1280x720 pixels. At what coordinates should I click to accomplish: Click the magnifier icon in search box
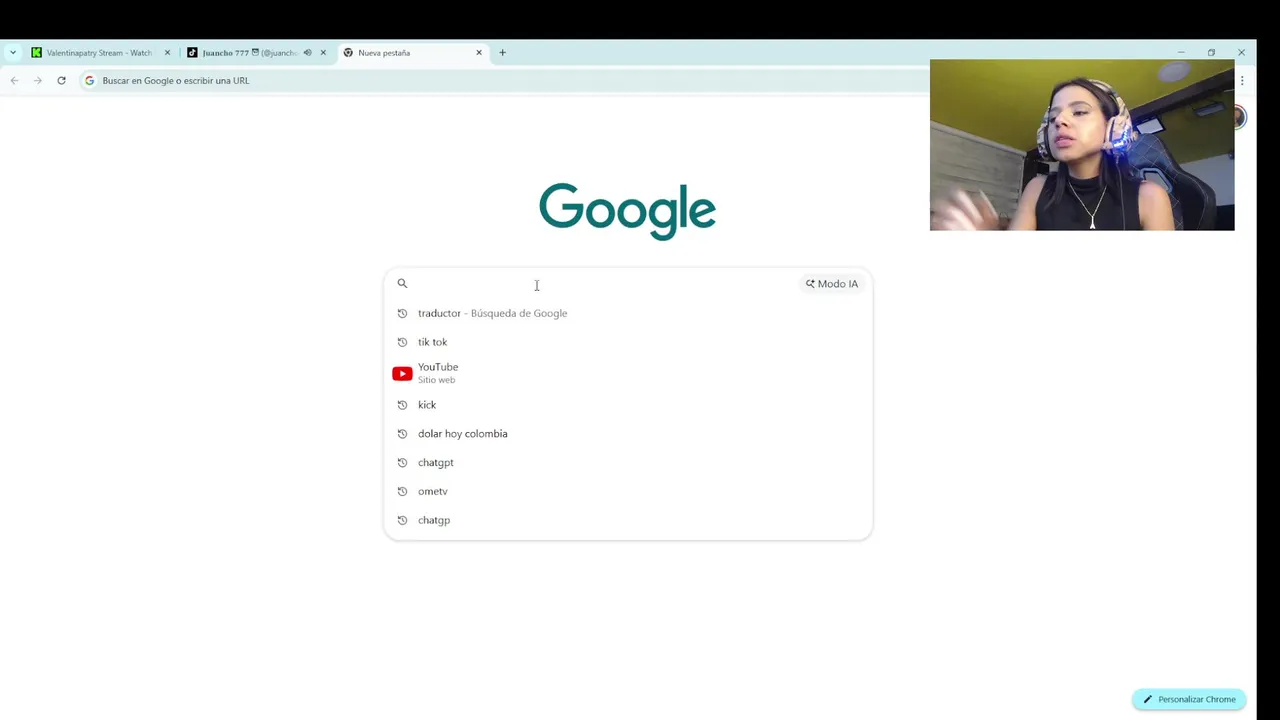point(402,284)
